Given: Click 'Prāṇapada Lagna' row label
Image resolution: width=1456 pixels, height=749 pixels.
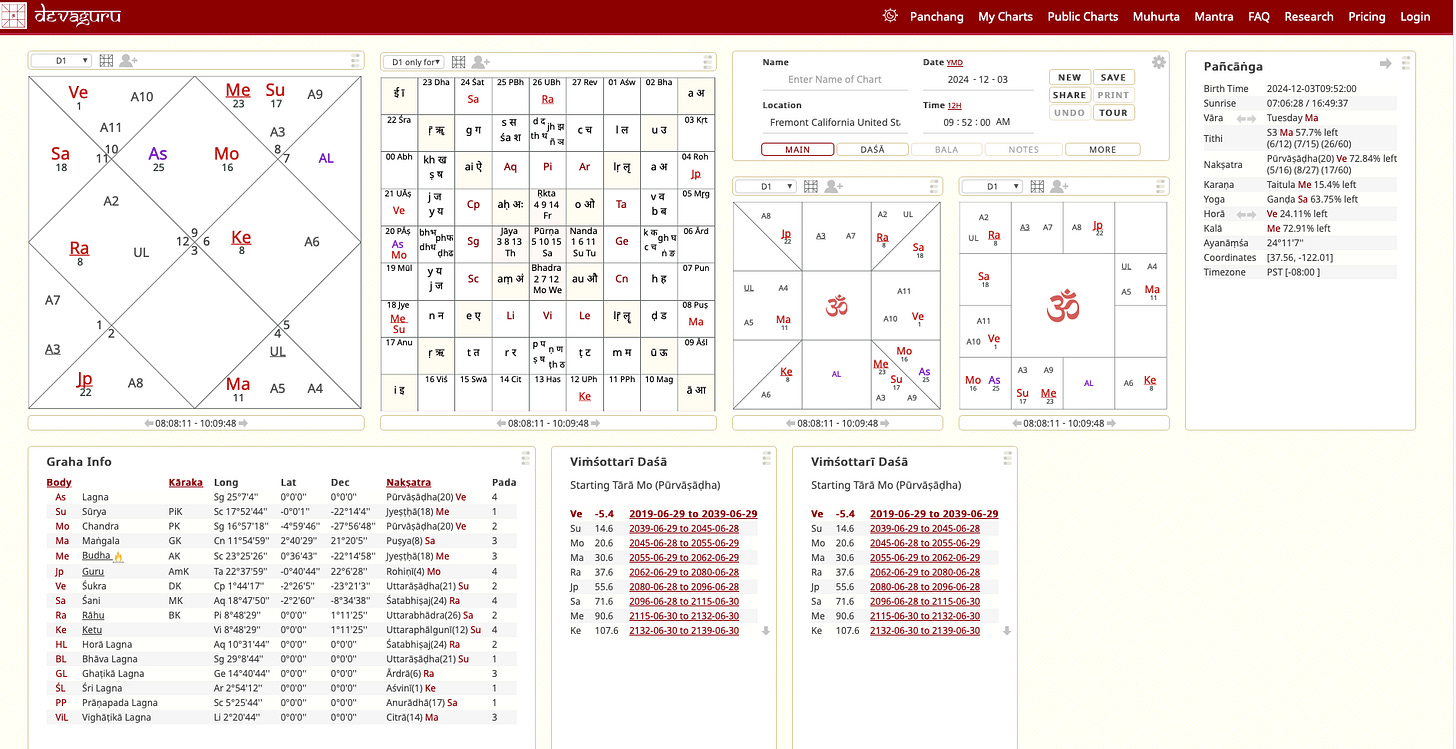Looking at the screenshot, I should click(120, 703).
